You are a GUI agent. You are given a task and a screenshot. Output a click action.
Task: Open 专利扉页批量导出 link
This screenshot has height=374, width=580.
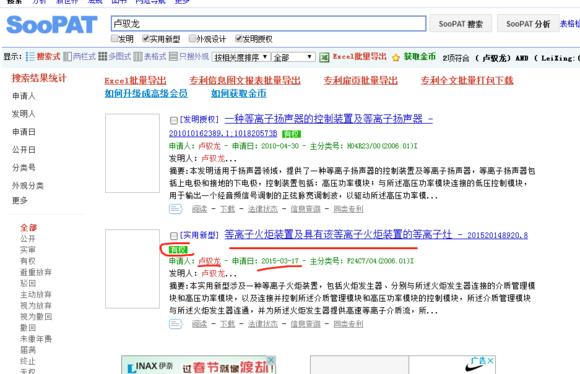click(x=361, y=80)
